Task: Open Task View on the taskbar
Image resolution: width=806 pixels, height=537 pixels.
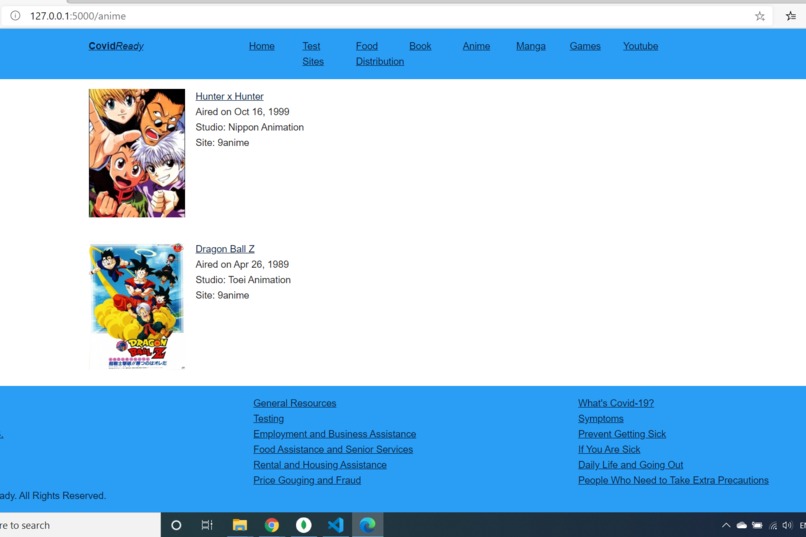Action: tap(207, 525)
